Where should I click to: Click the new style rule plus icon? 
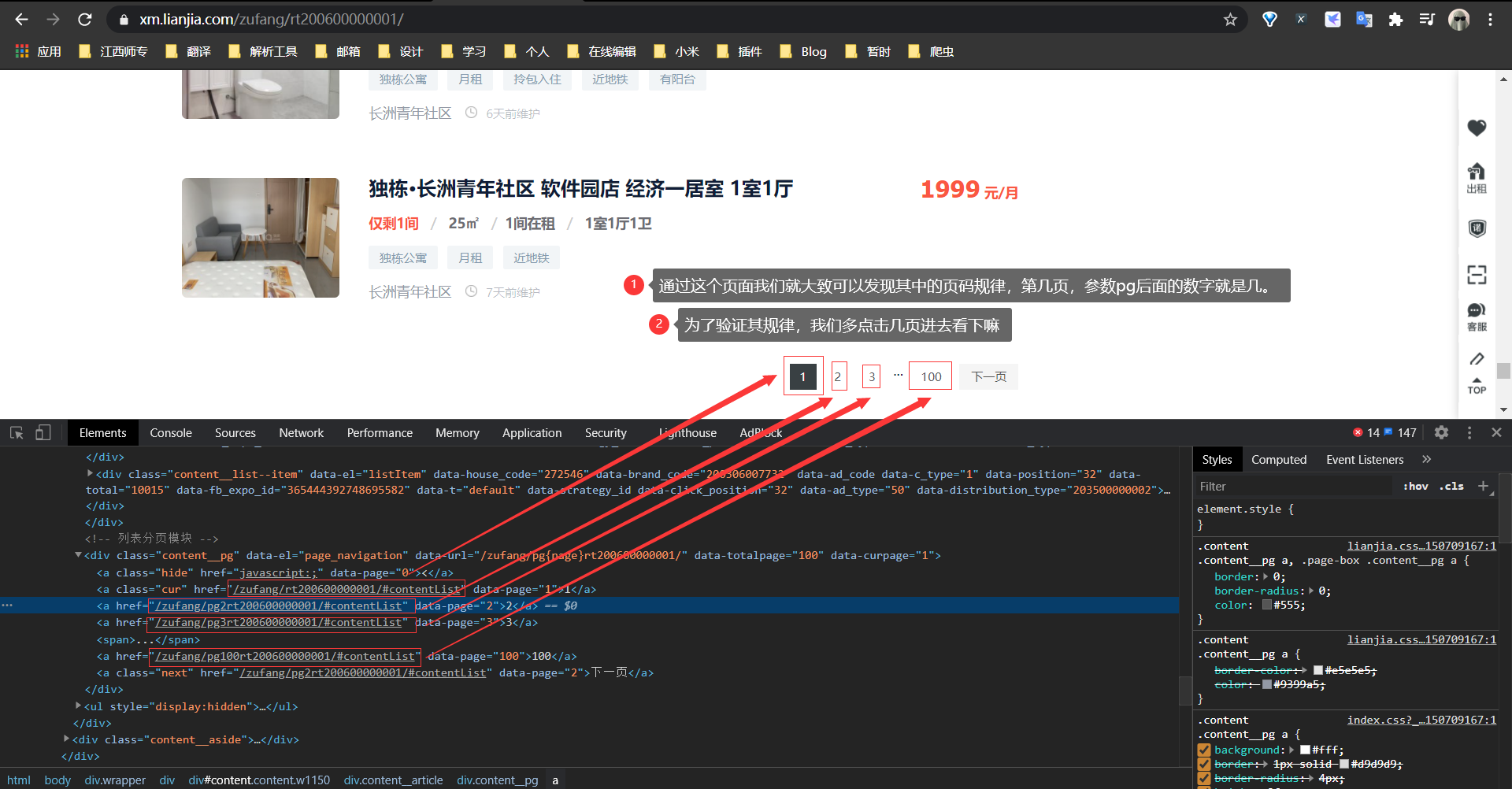pyautogui.click(x=1483, y=486)
